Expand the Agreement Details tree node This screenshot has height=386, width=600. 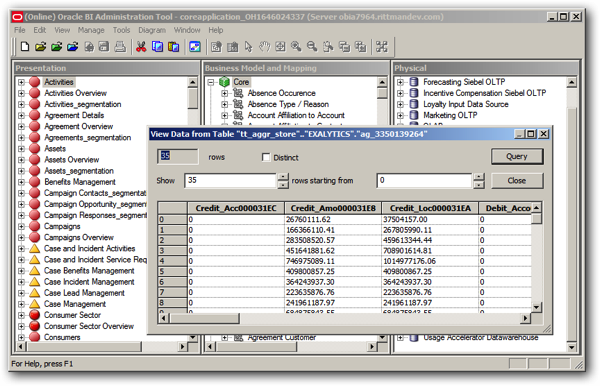(21, 115)
